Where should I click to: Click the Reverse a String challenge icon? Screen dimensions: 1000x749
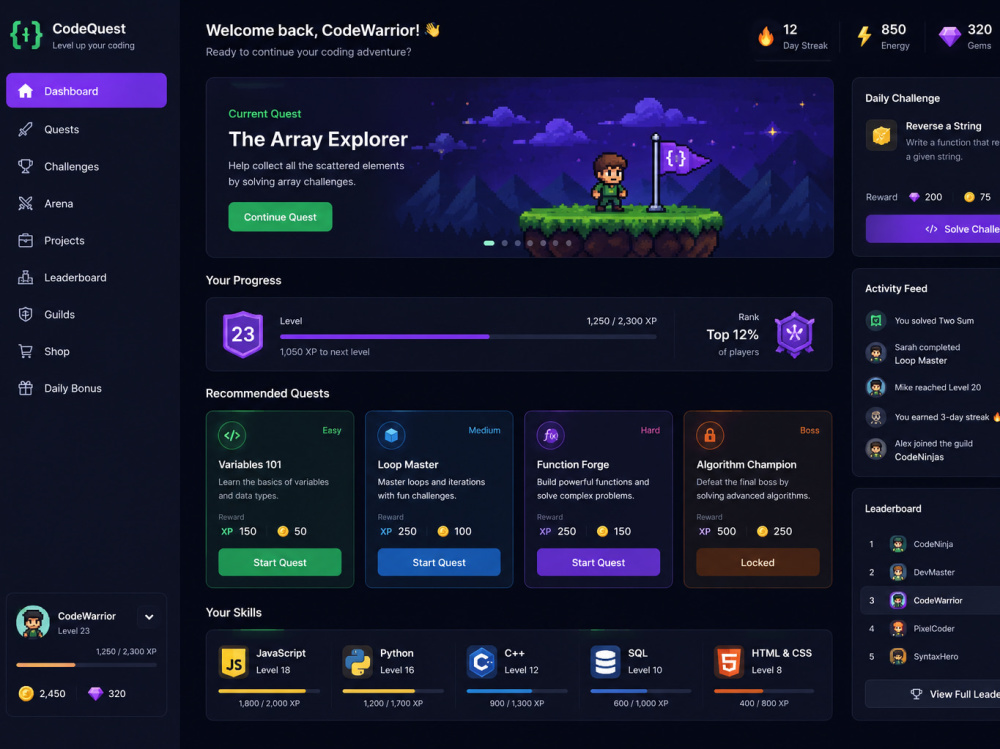881,135
